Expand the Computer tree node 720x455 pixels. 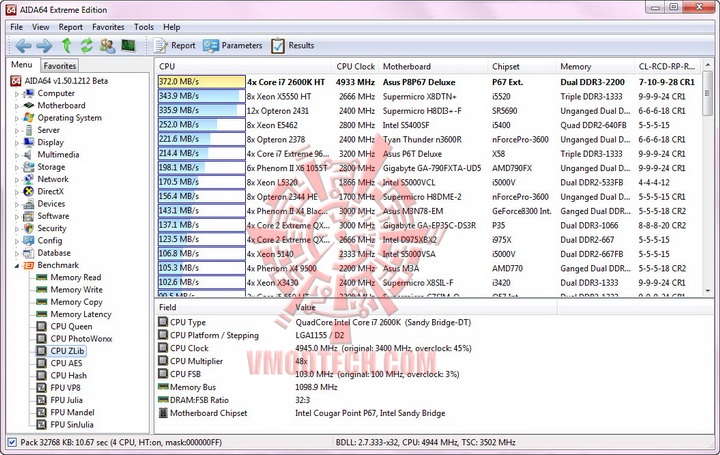pyautogui.click(x=17, y=94)
